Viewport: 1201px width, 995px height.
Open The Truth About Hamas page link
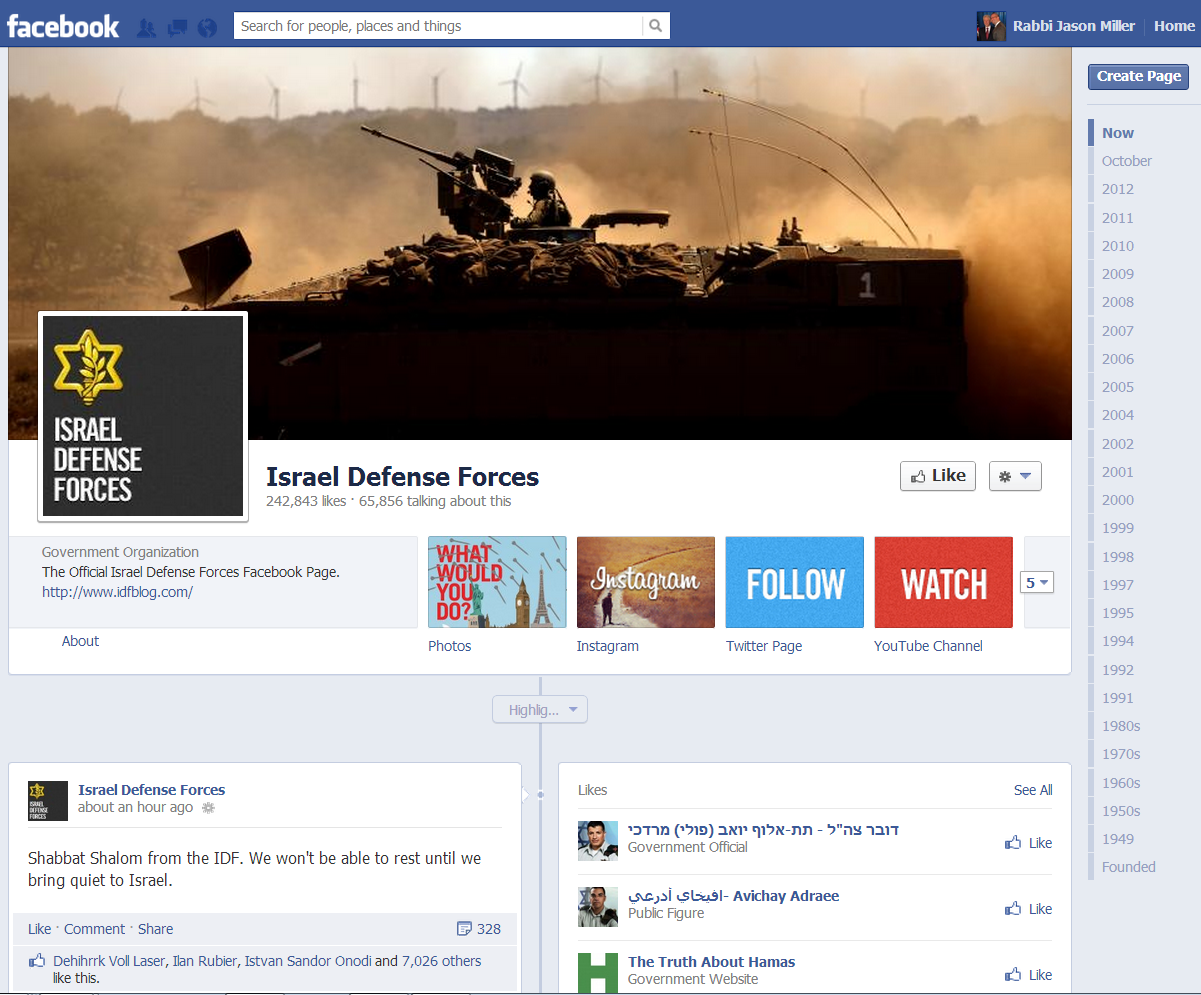[x=711, y=962]
